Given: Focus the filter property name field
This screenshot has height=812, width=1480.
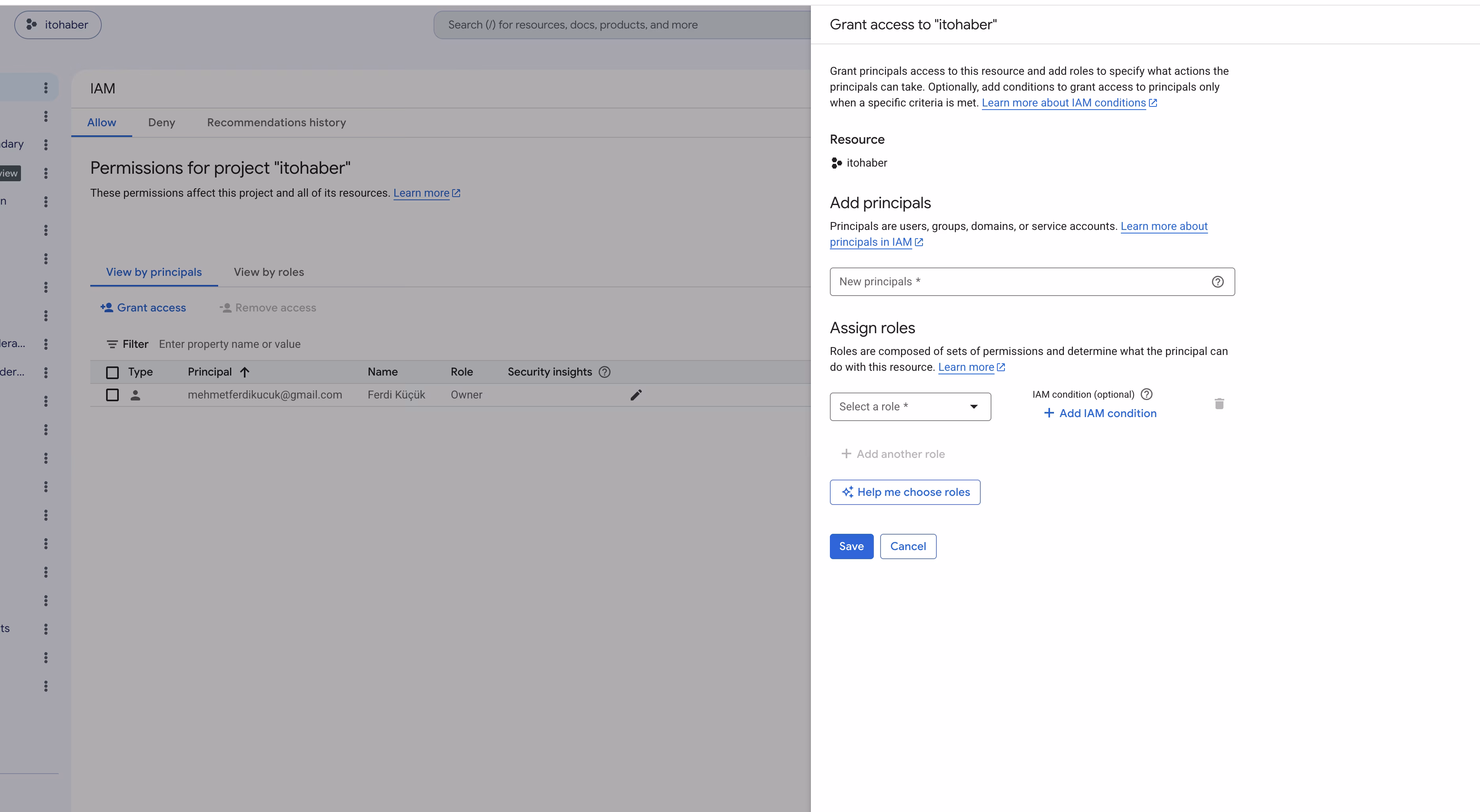Looking at the screenshot, I should tap(230, 344).
